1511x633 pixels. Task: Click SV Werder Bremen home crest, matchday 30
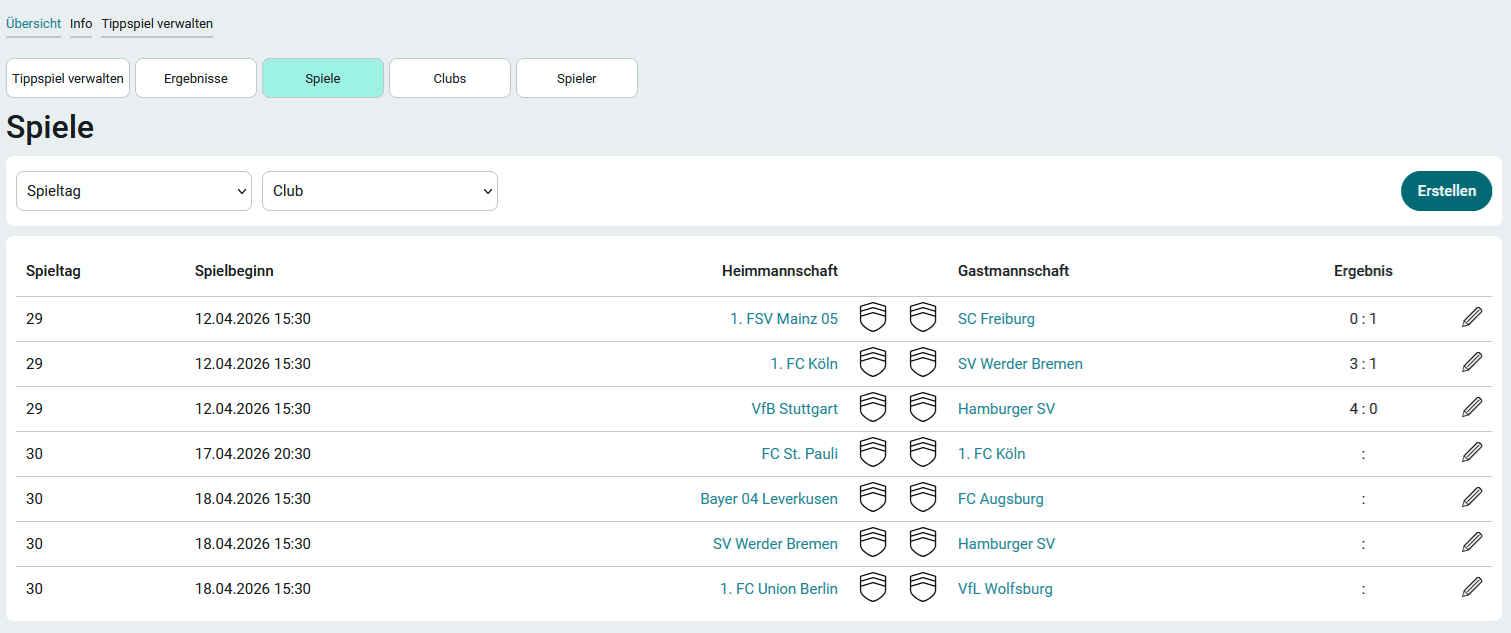[x=873, y=543]
